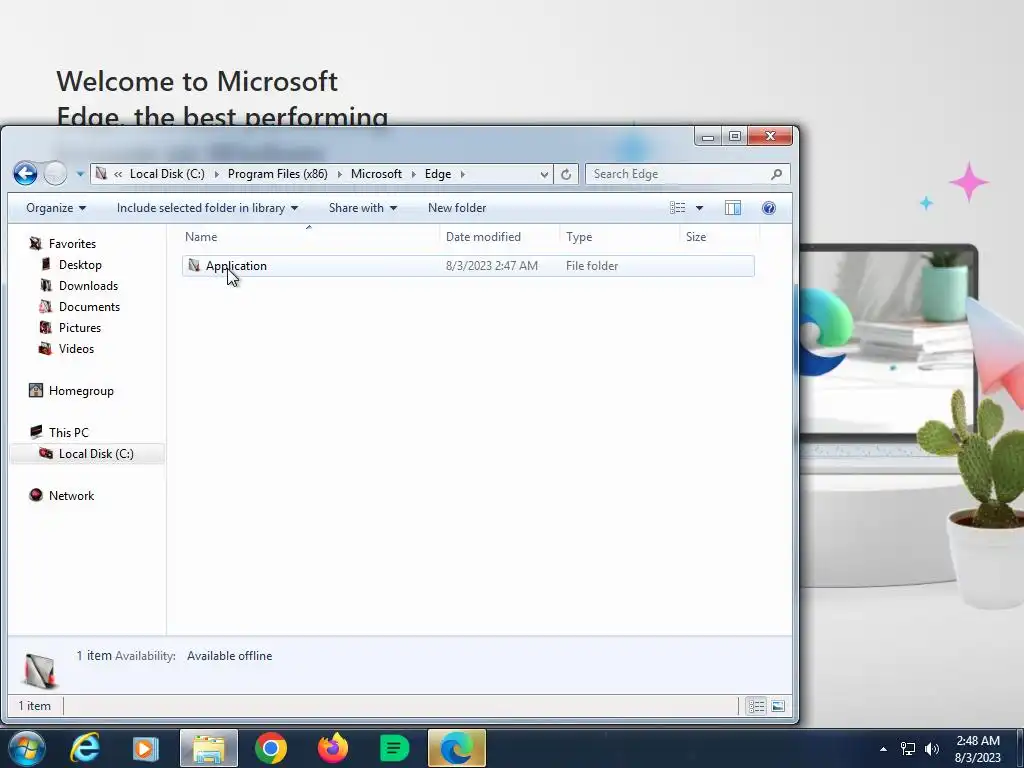Open Desktop in Favorites
1024x768 pixels.
click(80, 264)
